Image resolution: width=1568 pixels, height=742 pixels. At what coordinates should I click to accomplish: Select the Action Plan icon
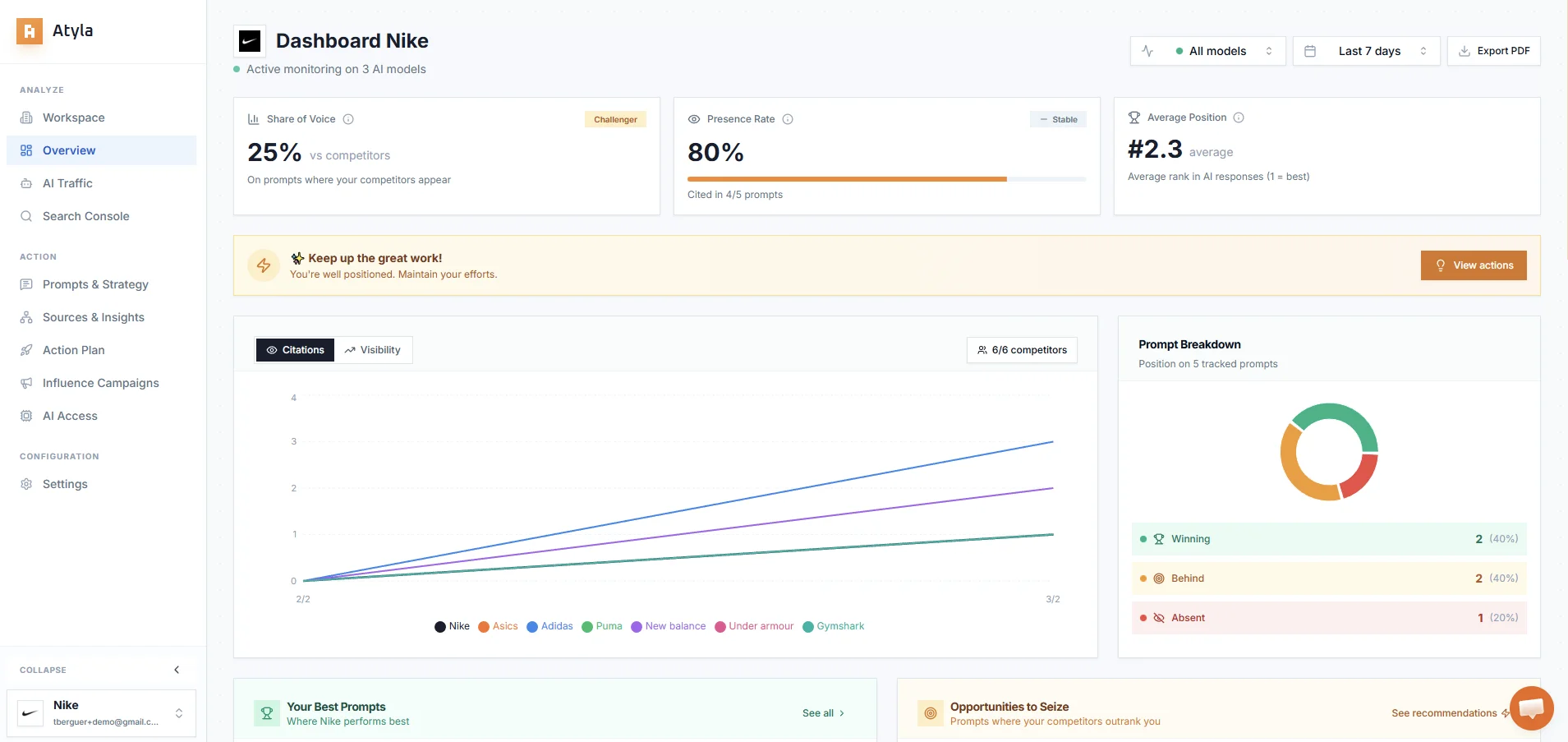(27, 350)
